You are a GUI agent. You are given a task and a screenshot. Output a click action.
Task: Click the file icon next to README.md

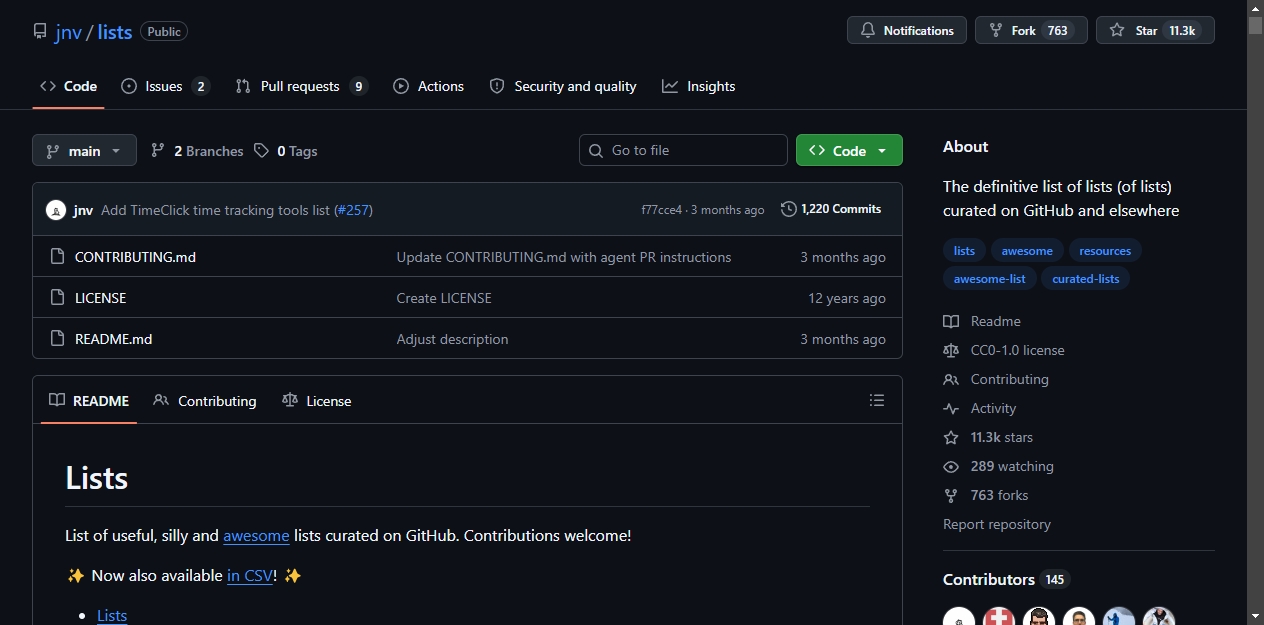point(57,339)
